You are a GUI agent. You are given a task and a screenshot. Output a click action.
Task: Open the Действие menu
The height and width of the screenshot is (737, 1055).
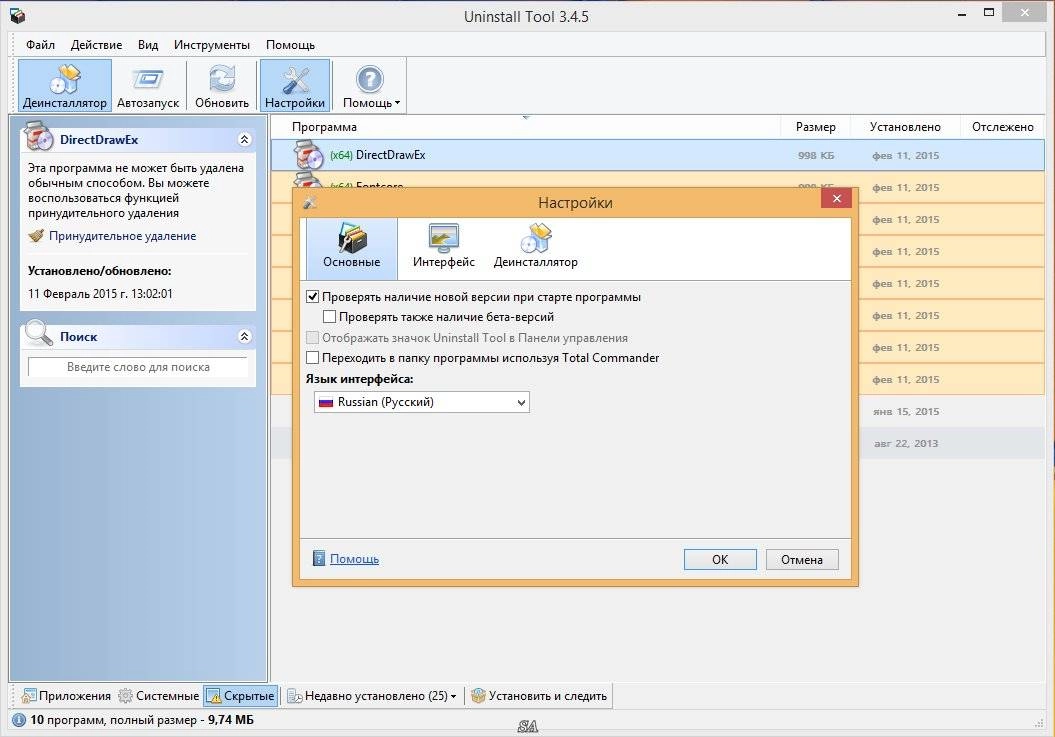point(96,45)
